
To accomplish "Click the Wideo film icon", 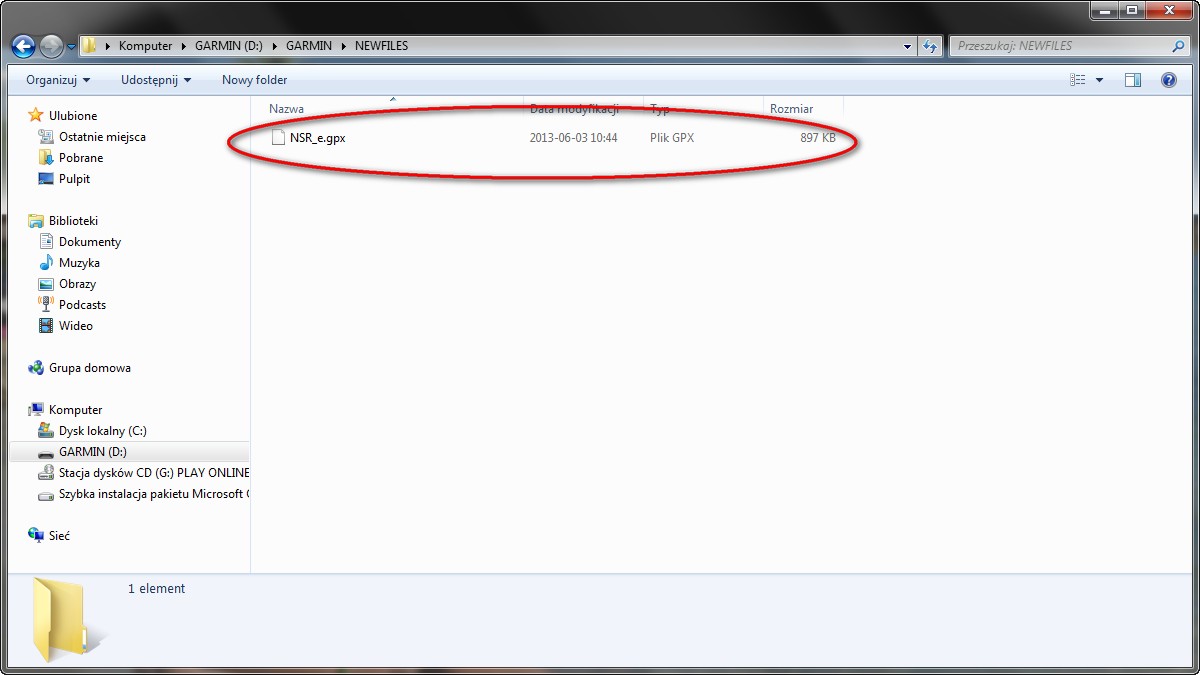I will 45,326.
